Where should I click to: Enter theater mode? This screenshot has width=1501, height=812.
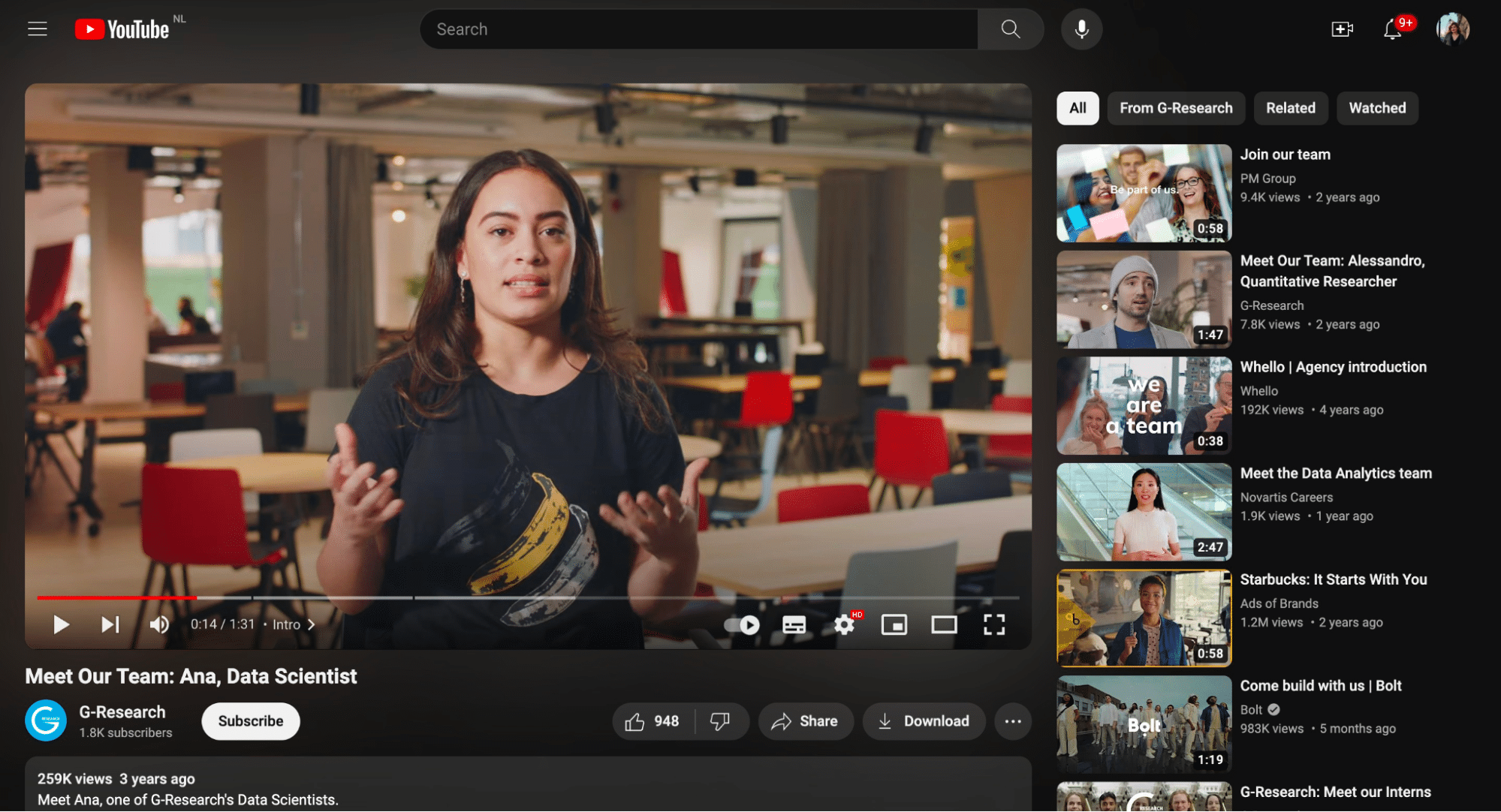coord(944,624)
